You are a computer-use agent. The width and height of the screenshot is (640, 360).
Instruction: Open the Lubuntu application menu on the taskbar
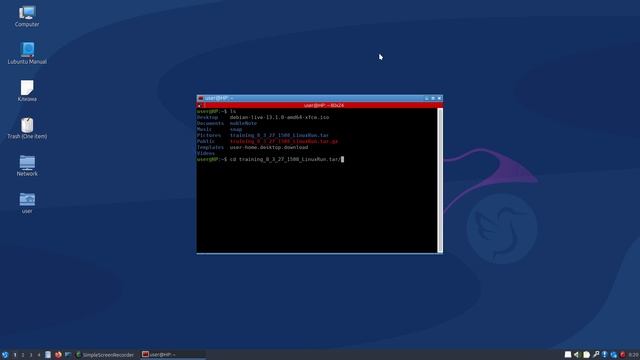coord(5,355)
